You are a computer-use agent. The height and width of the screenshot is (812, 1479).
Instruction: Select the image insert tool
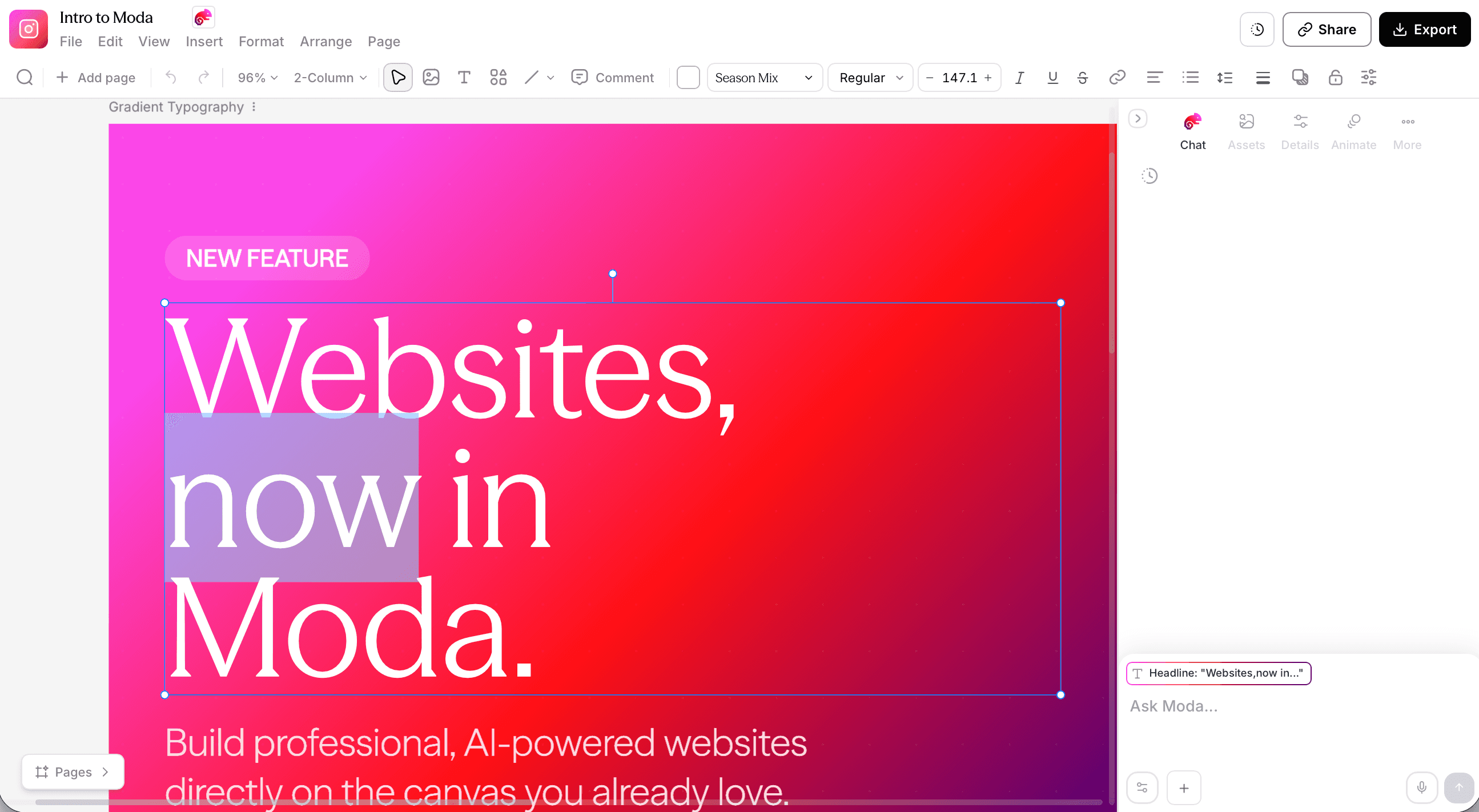point(431,77)
